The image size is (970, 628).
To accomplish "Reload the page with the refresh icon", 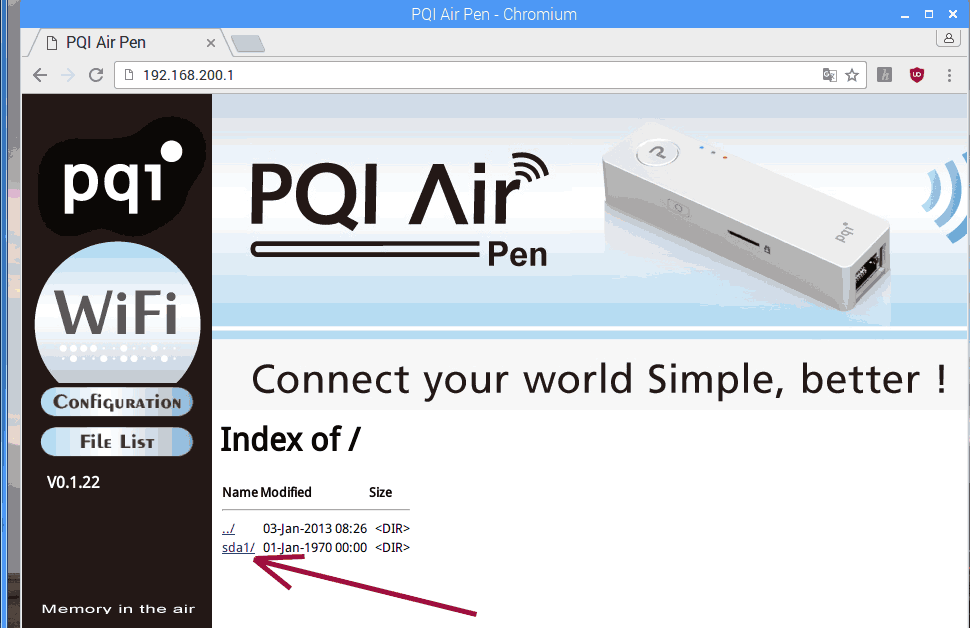I will [96, 75].
